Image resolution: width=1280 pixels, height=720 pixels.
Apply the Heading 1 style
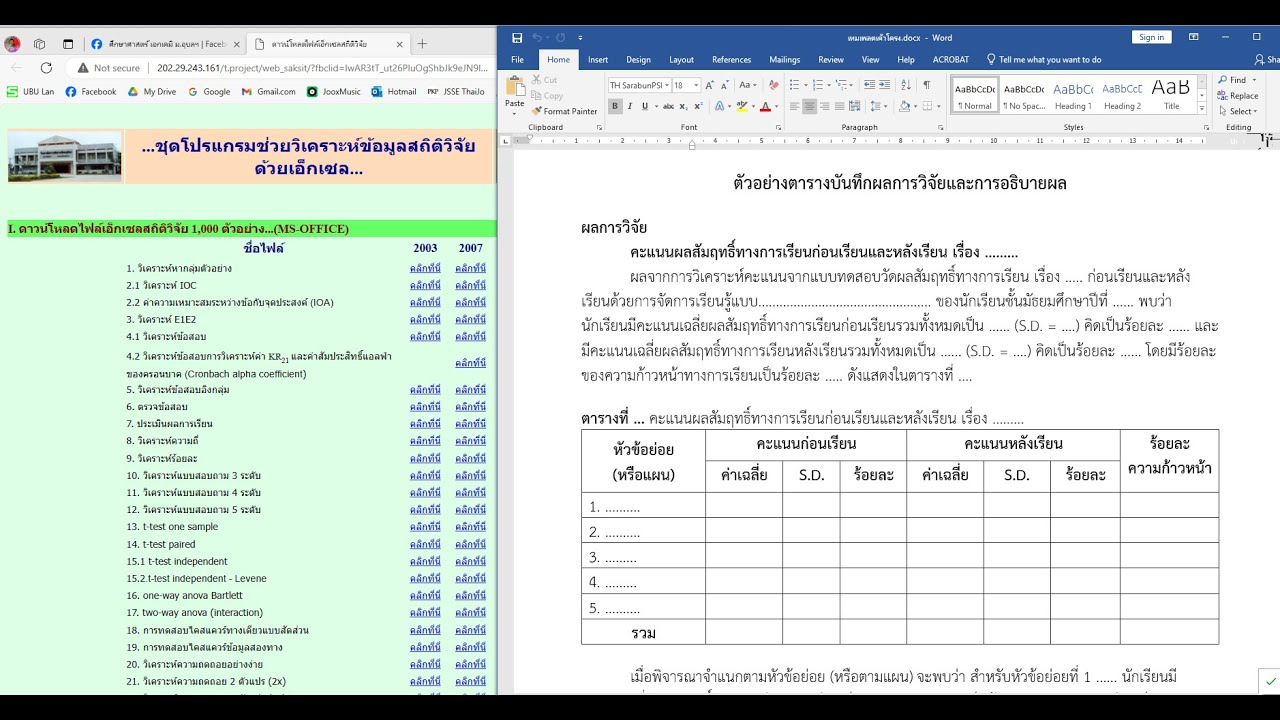1073,94
